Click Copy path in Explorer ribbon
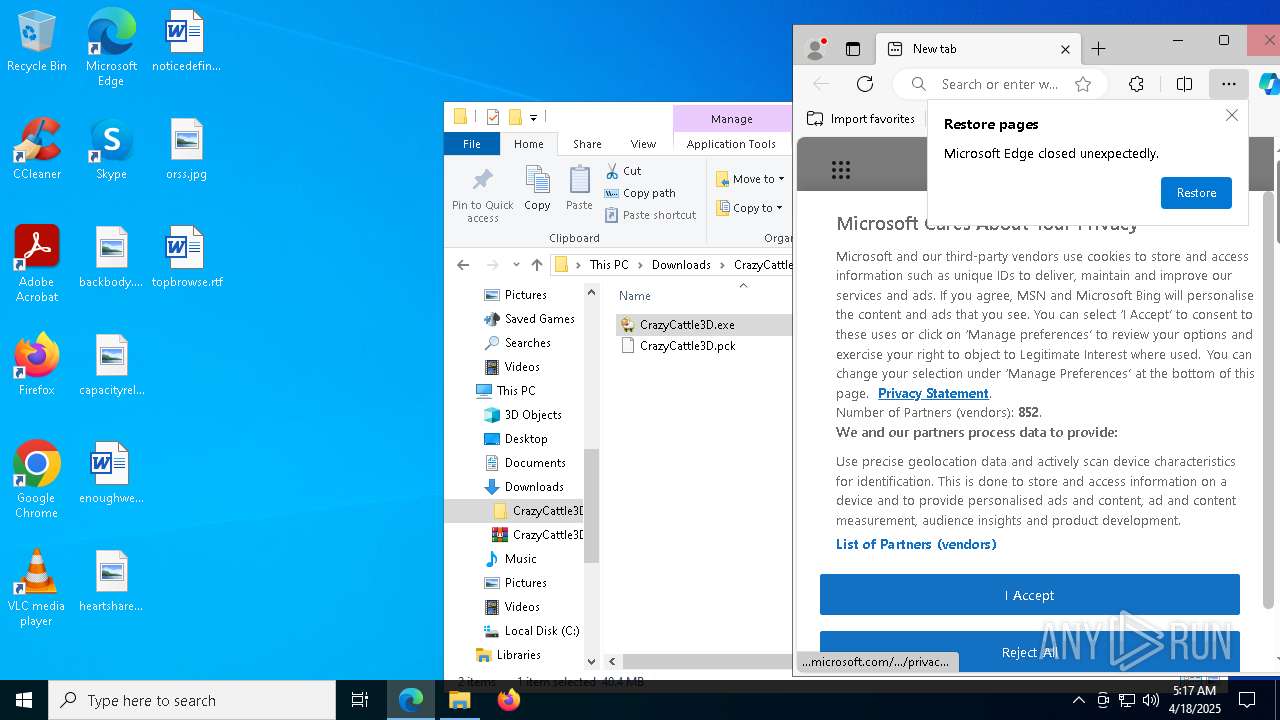 coord(640,193)
